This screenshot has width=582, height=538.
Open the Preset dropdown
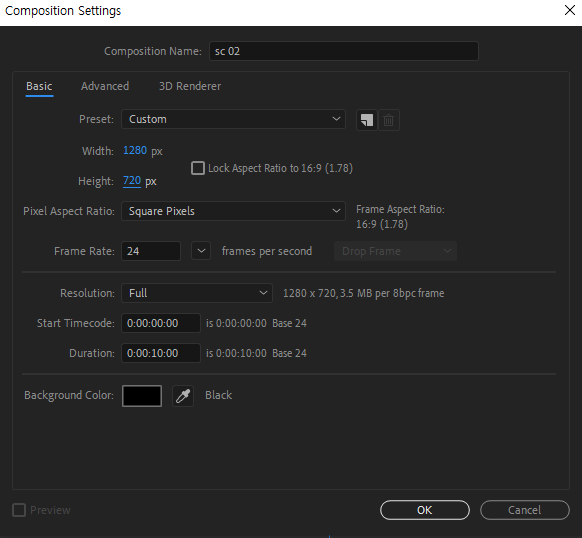[x=233, y=119]
